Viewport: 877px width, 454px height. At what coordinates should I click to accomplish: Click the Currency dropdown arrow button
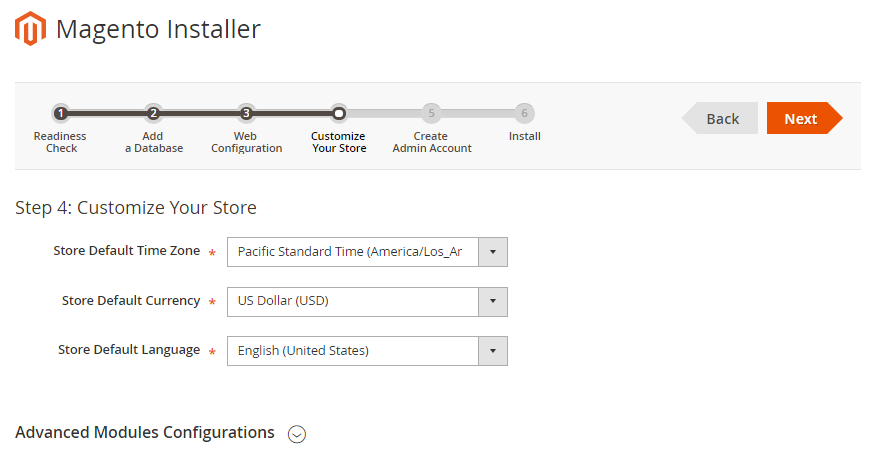coord(493,302)
